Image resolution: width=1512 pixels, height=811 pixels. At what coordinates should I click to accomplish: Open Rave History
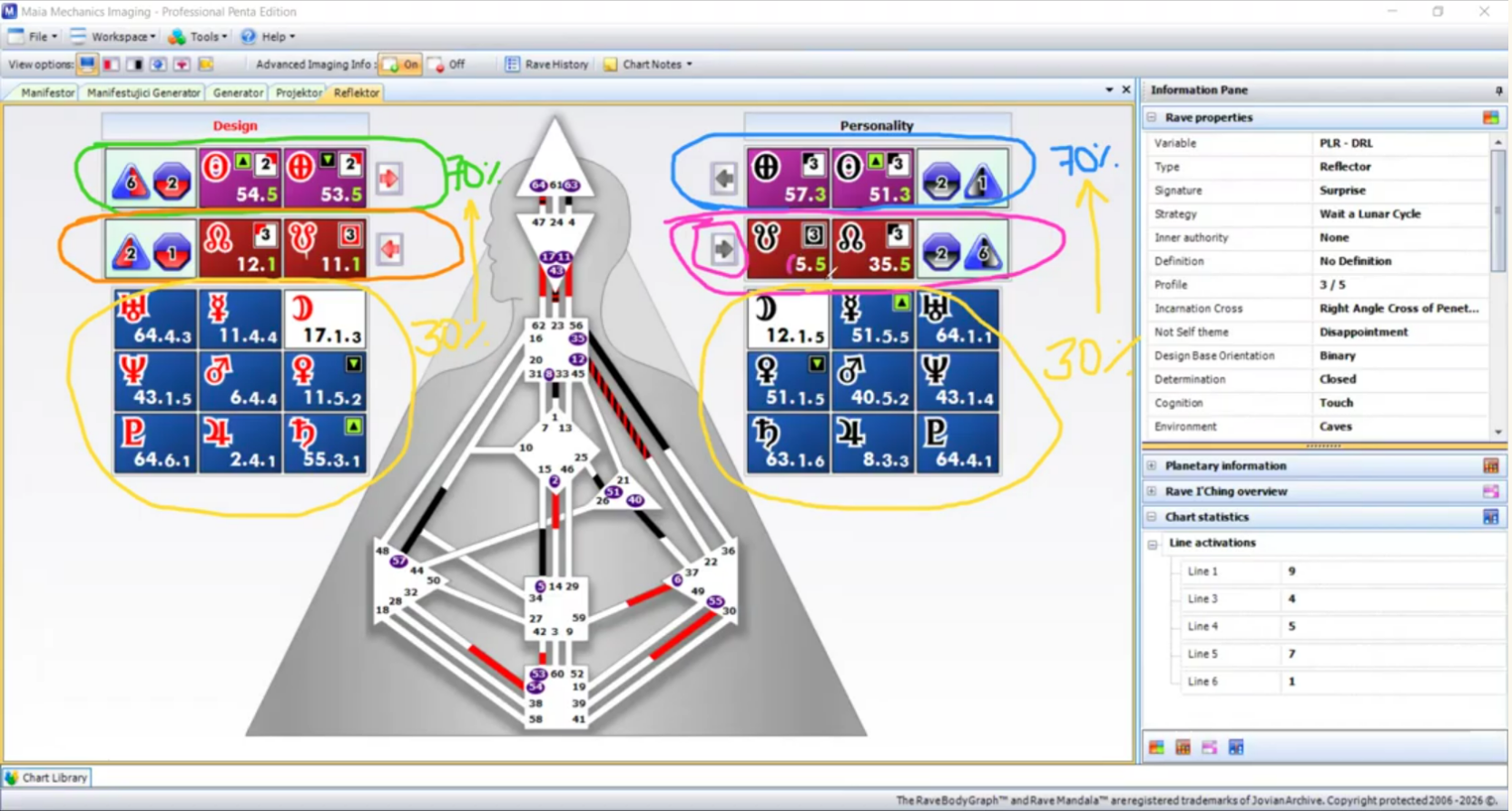547,64
